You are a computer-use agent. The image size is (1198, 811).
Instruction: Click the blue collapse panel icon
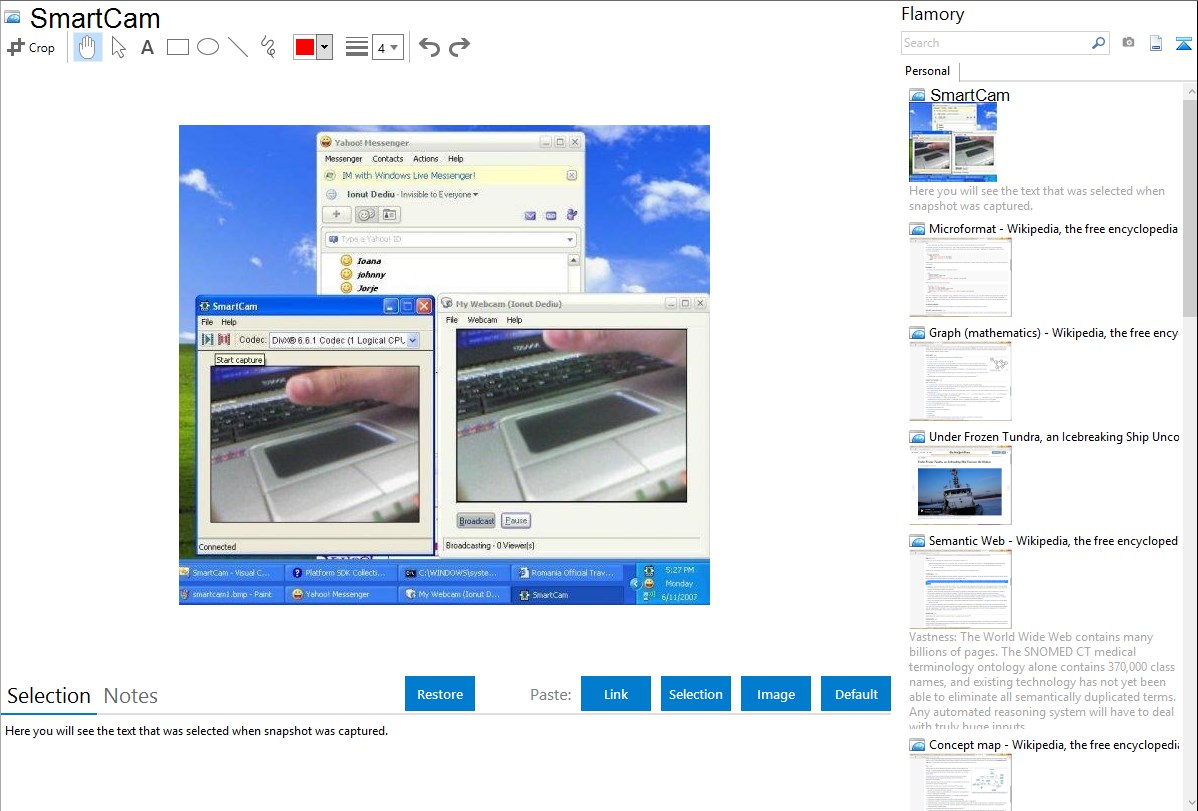1184,43
